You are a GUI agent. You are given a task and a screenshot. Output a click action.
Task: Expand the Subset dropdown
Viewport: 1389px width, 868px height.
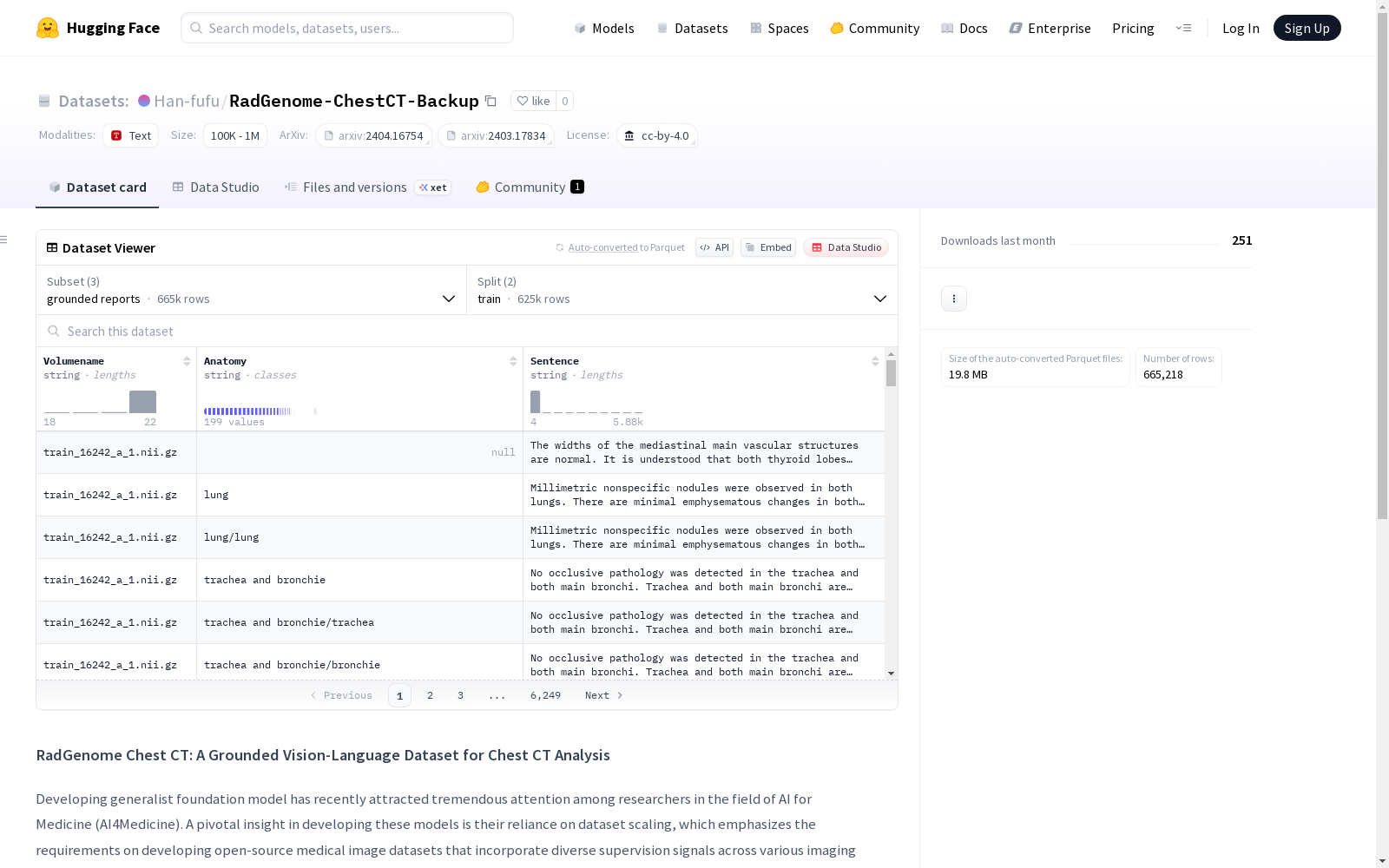click(x=251, y=290)
